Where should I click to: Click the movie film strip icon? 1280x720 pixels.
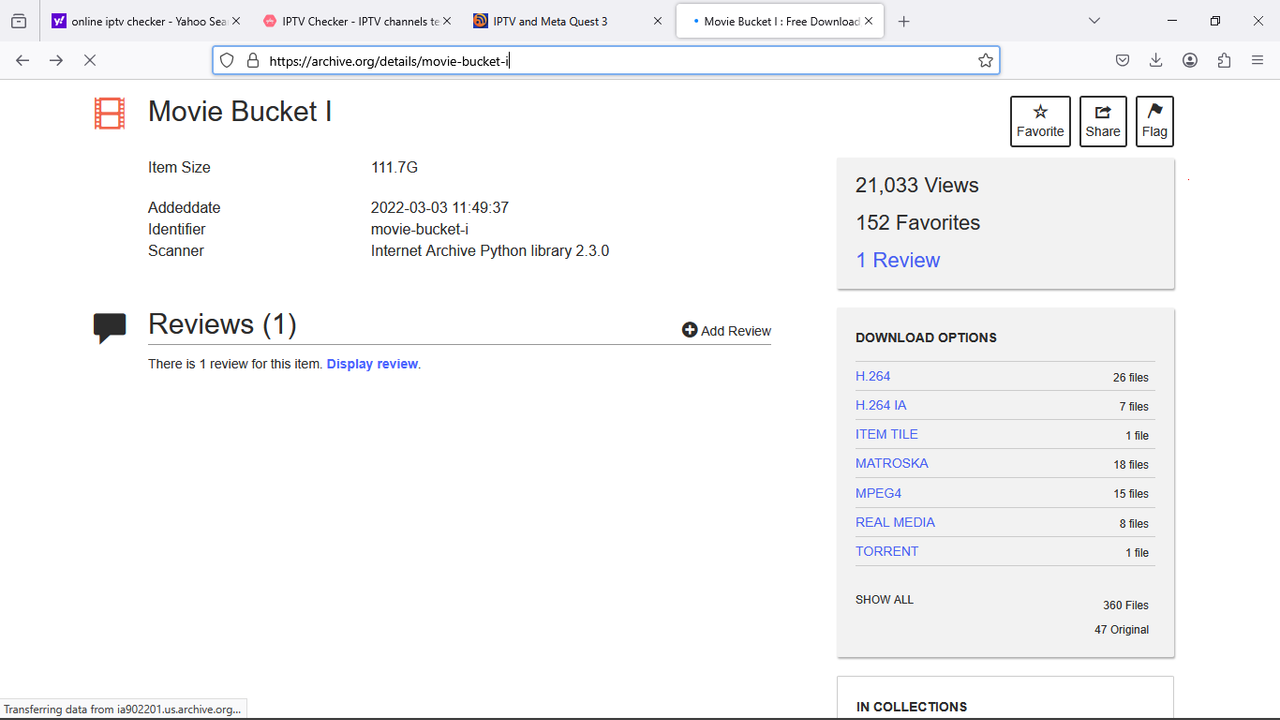click(x=110, y=113)
